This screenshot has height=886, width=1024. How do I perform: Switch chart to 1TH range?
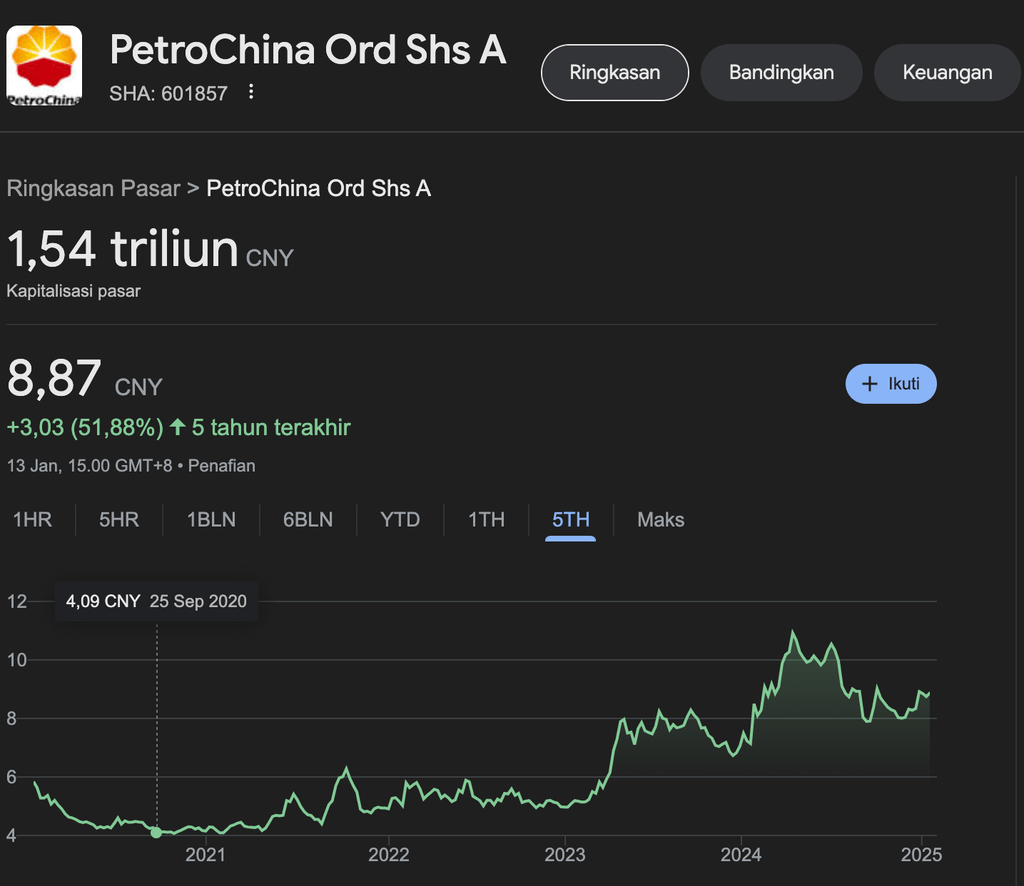point(487,520)
